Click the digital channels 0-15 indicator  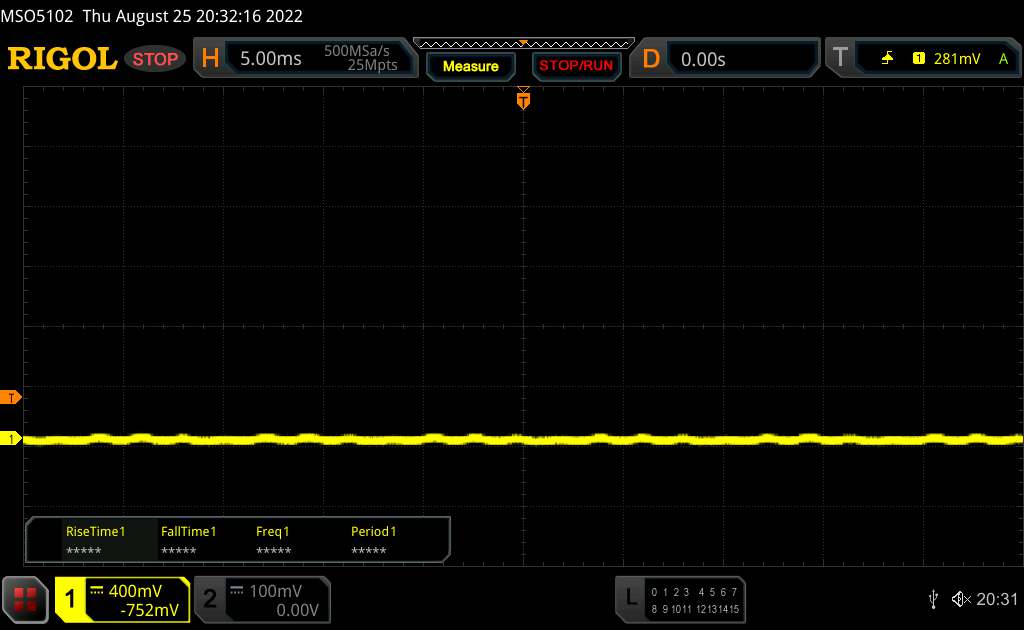click(x=694, y=600)
